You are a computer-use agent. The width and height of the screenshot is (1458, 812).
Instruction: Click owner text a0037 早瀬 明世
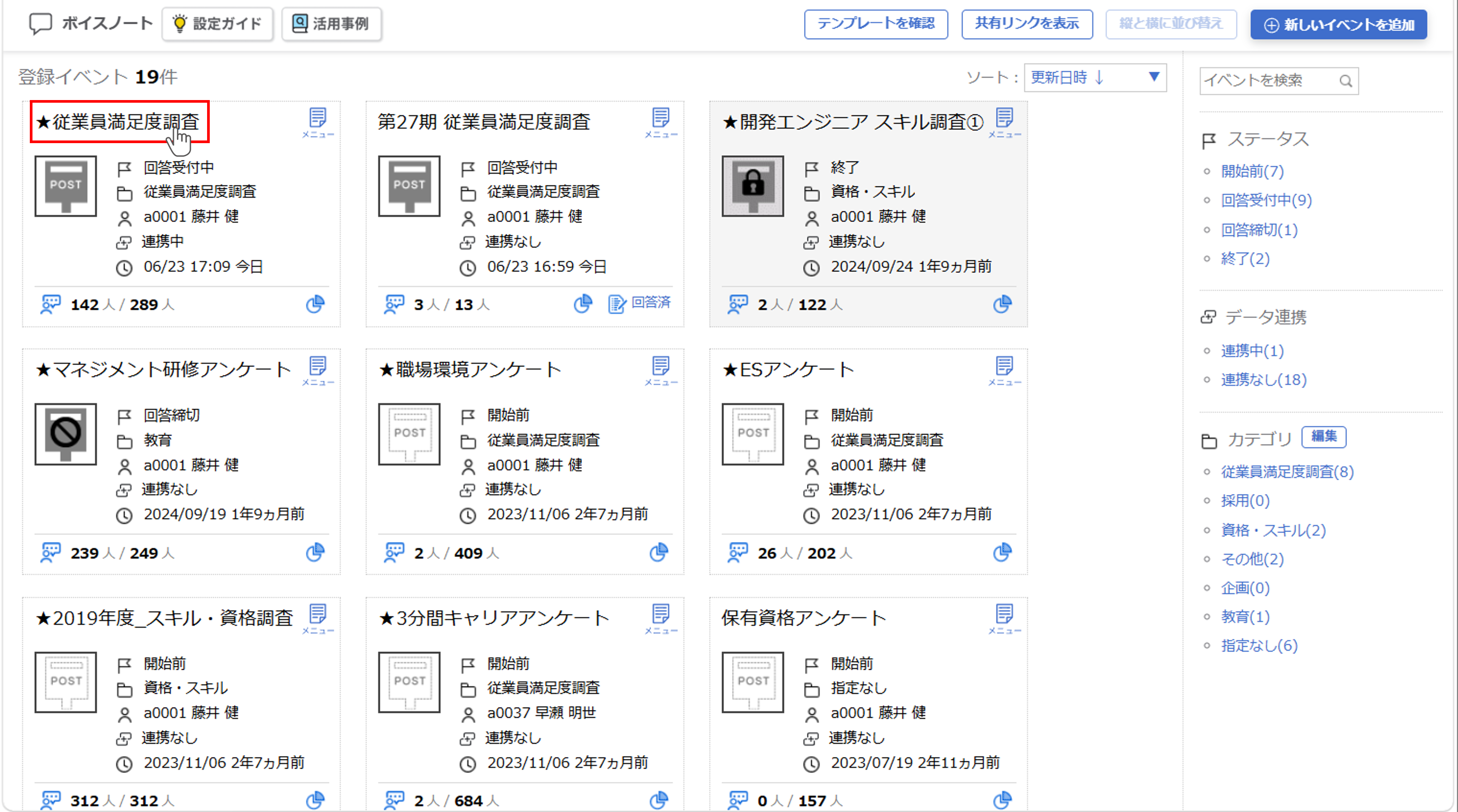541,713
